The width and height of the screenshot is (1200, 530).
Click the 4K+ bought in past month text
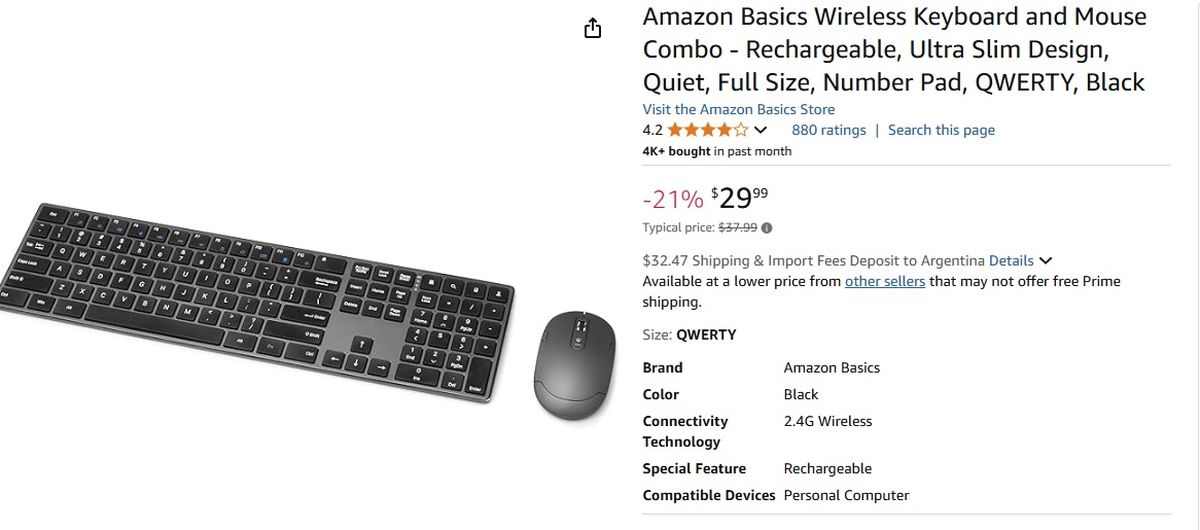coord(716,151)
